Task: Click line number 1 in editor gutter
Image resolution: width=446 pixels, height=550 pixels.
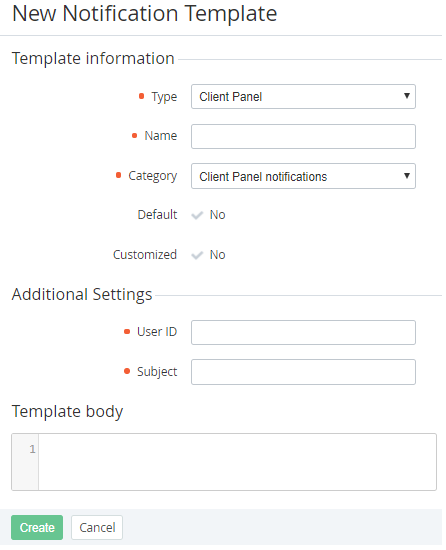Action: 32,449
